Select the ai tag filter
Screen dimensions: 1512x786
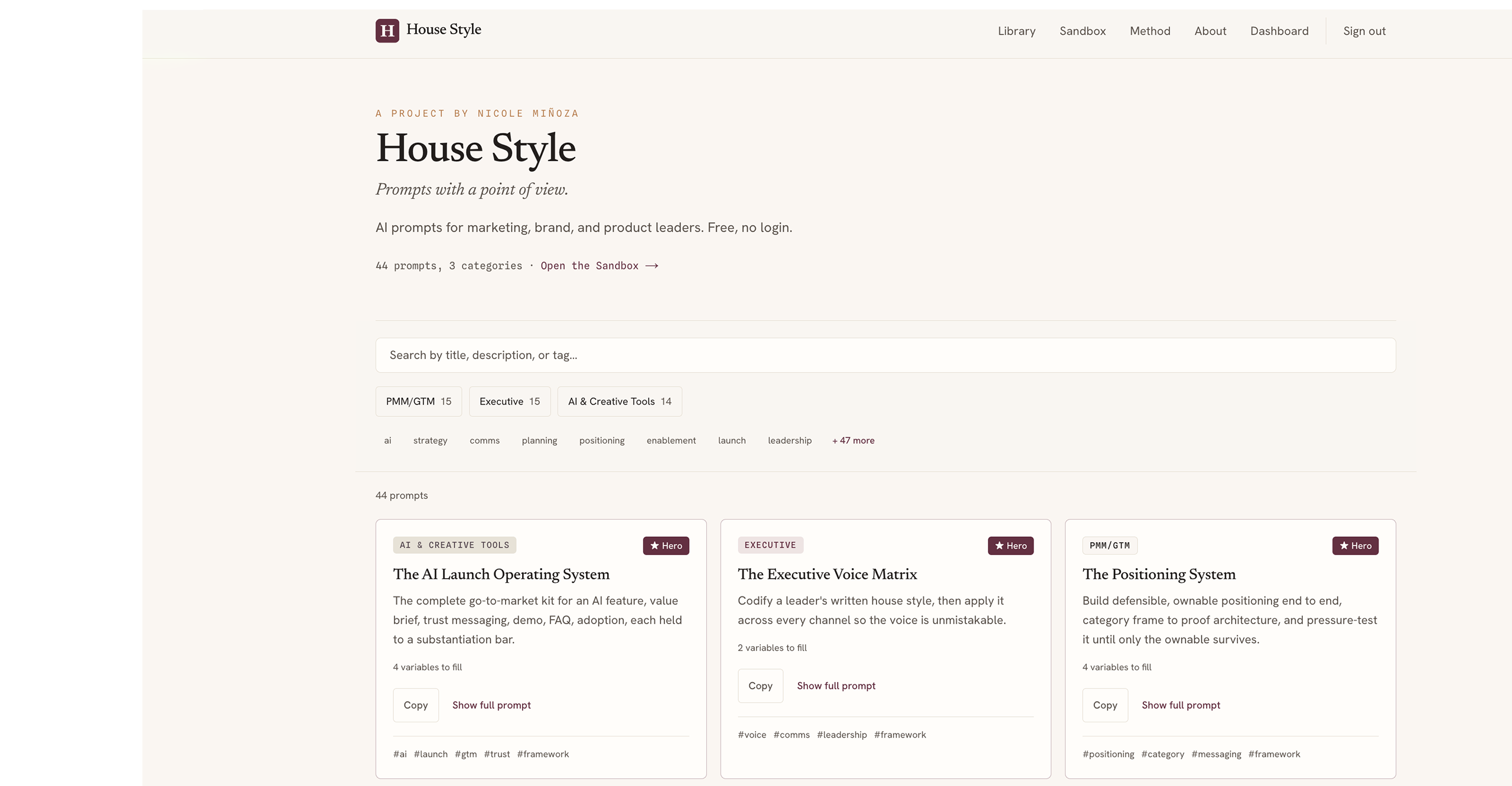(x=387, y=441)
